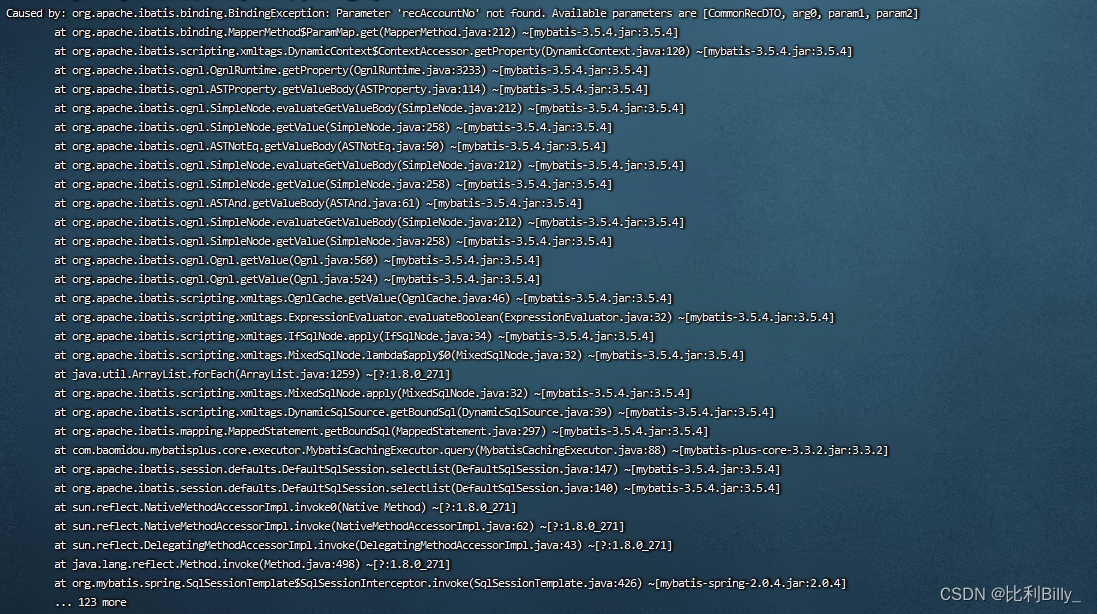Click the DefaultSqlSession.selectList line 140 entry

tap(417, 488)
